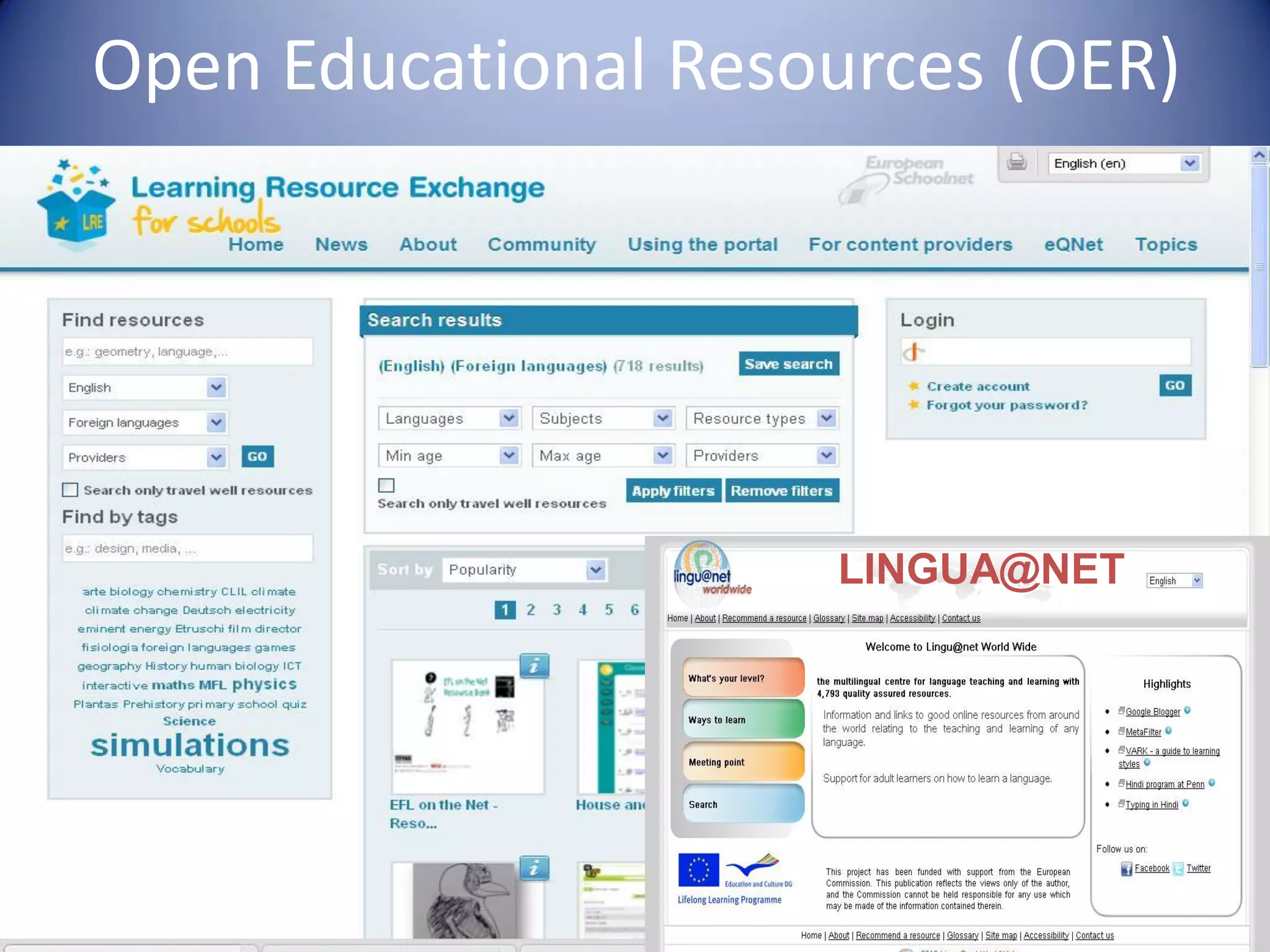This screenshot has height=952, width=1270.
Task: Open the eQNet menu item
Action: coord(1073,244)
